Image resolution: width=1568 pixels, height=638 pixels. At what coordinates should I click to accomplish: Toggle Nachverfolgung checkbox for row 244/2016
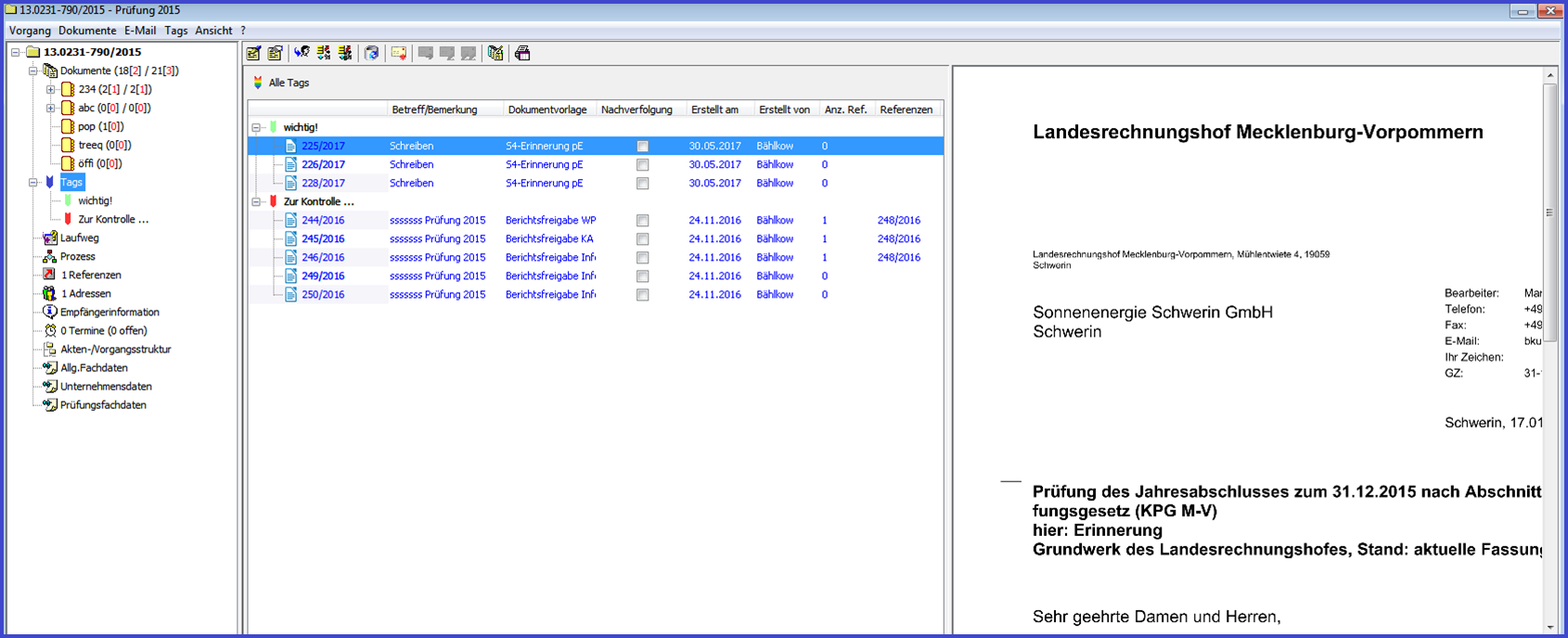click(642, 221)
